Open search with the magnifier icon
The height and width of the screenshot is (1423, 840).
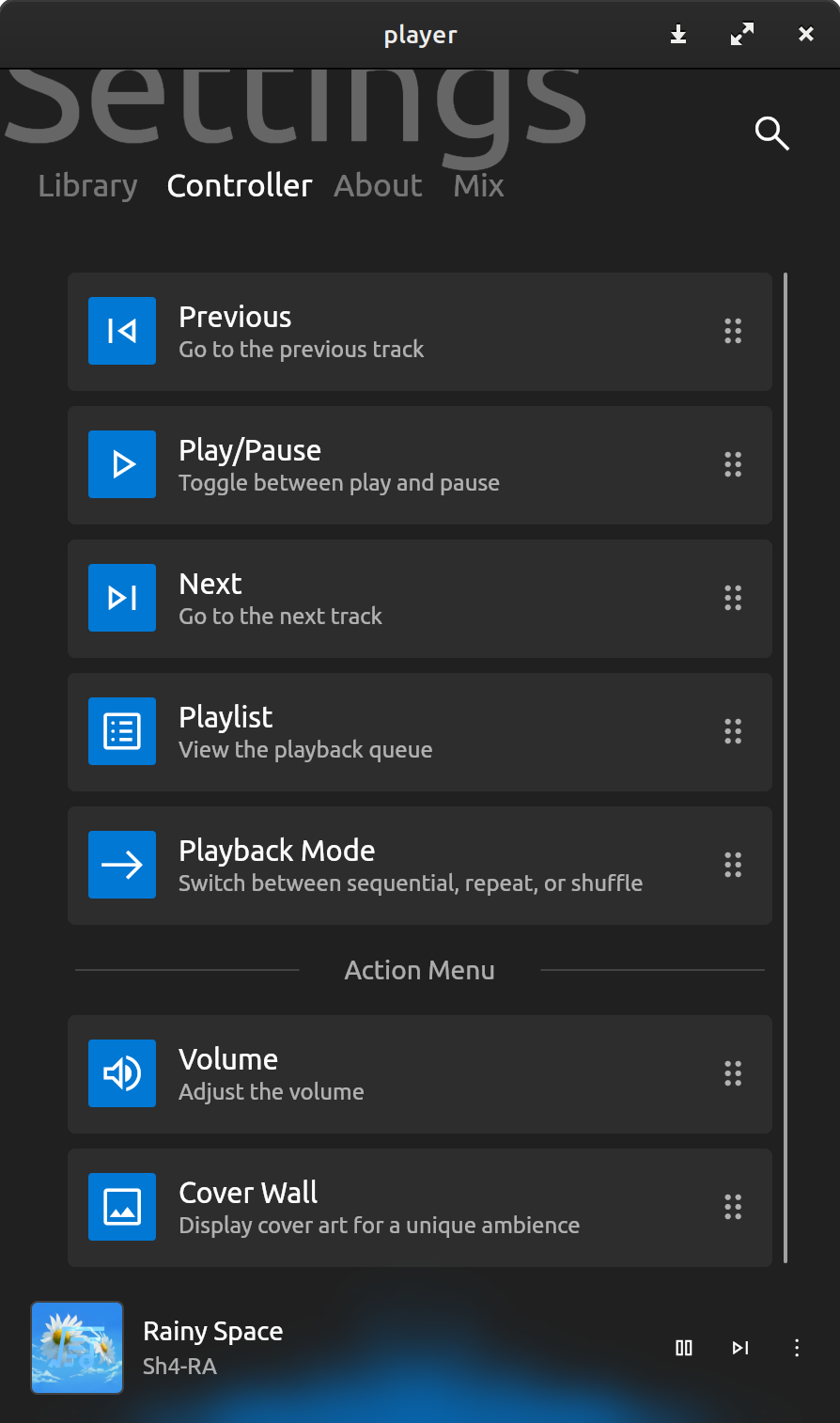(x=771, y=133)
